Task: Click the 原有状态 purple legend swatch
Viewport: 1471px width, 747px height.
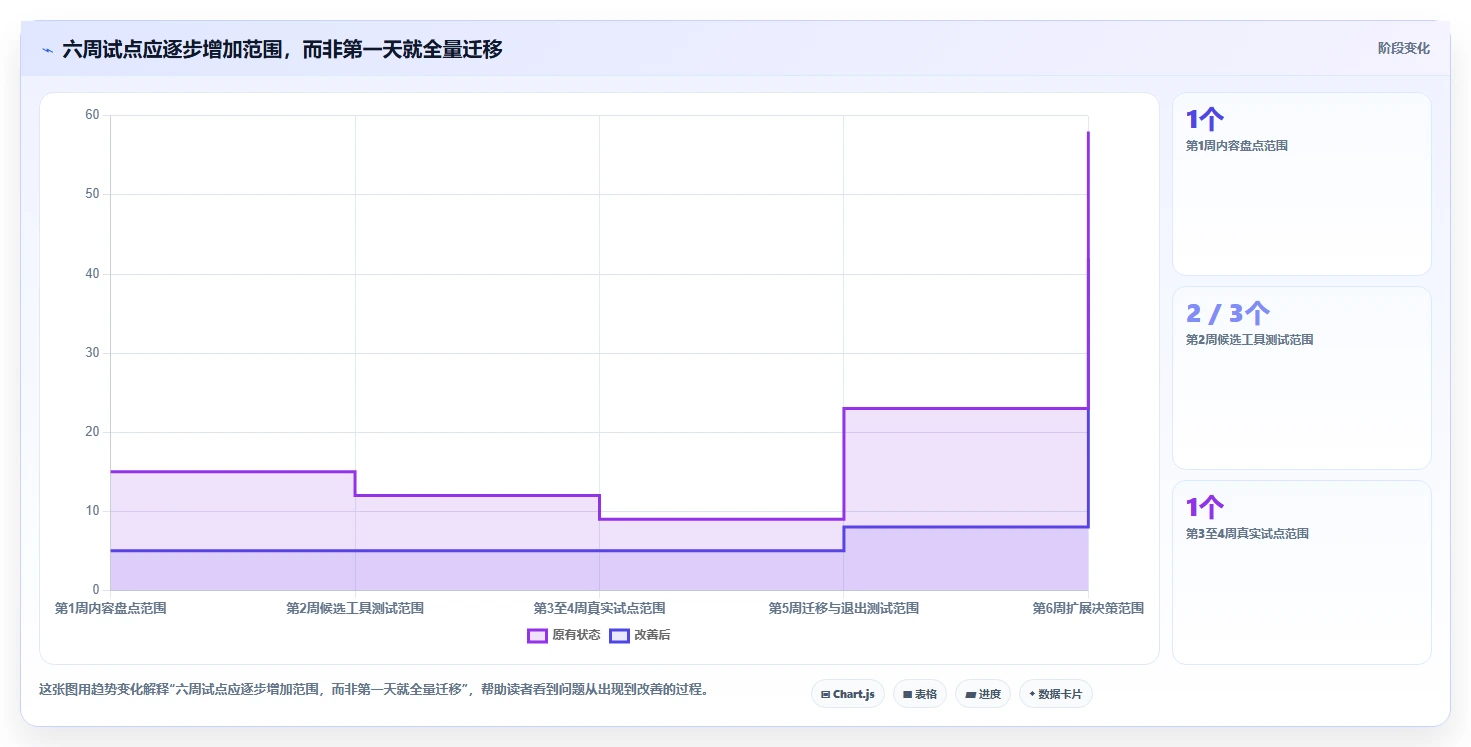Action: [x=537, y=635]
